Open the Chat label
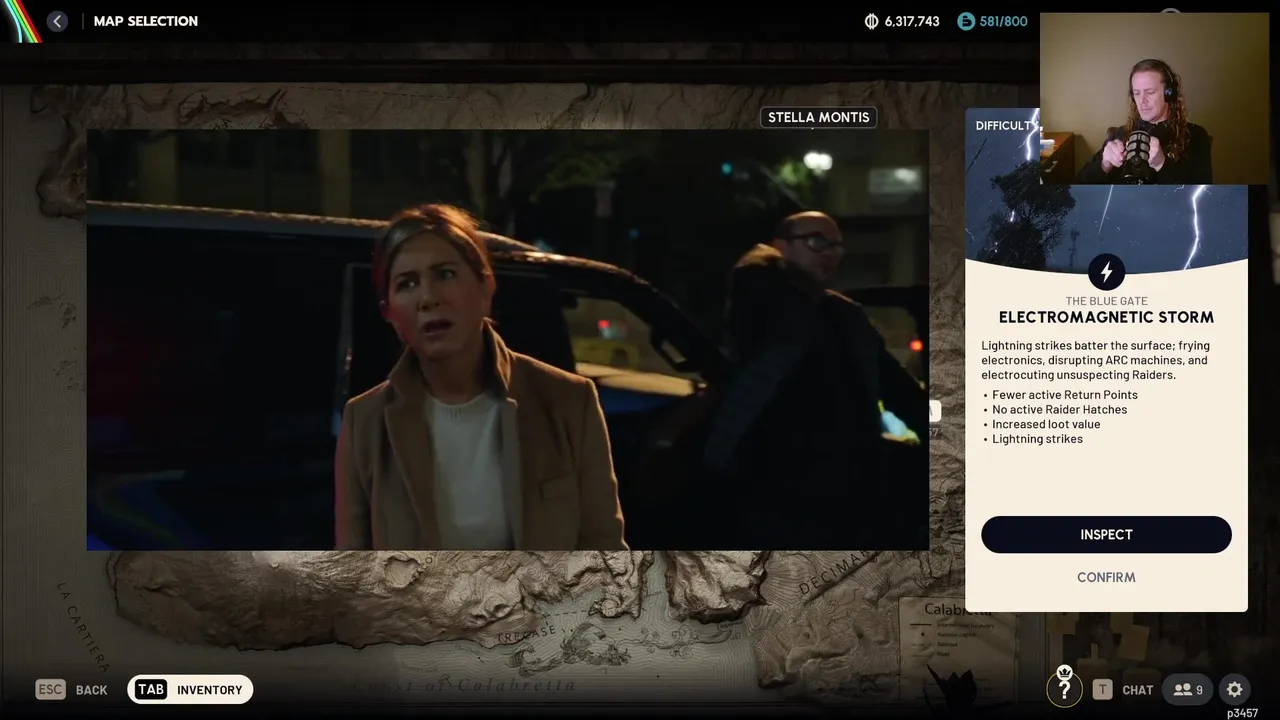This screenshot has height=720, width=1280. click(1138, 690)
